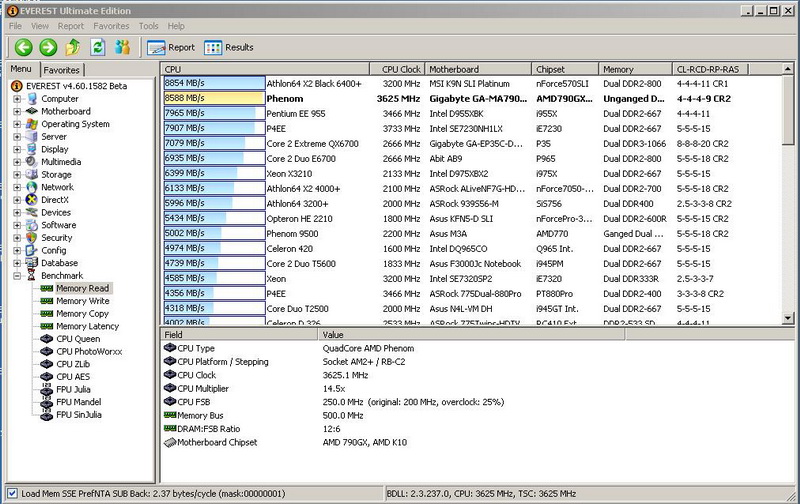
Task: Expand the Display tree node
Action: point(17,149)
